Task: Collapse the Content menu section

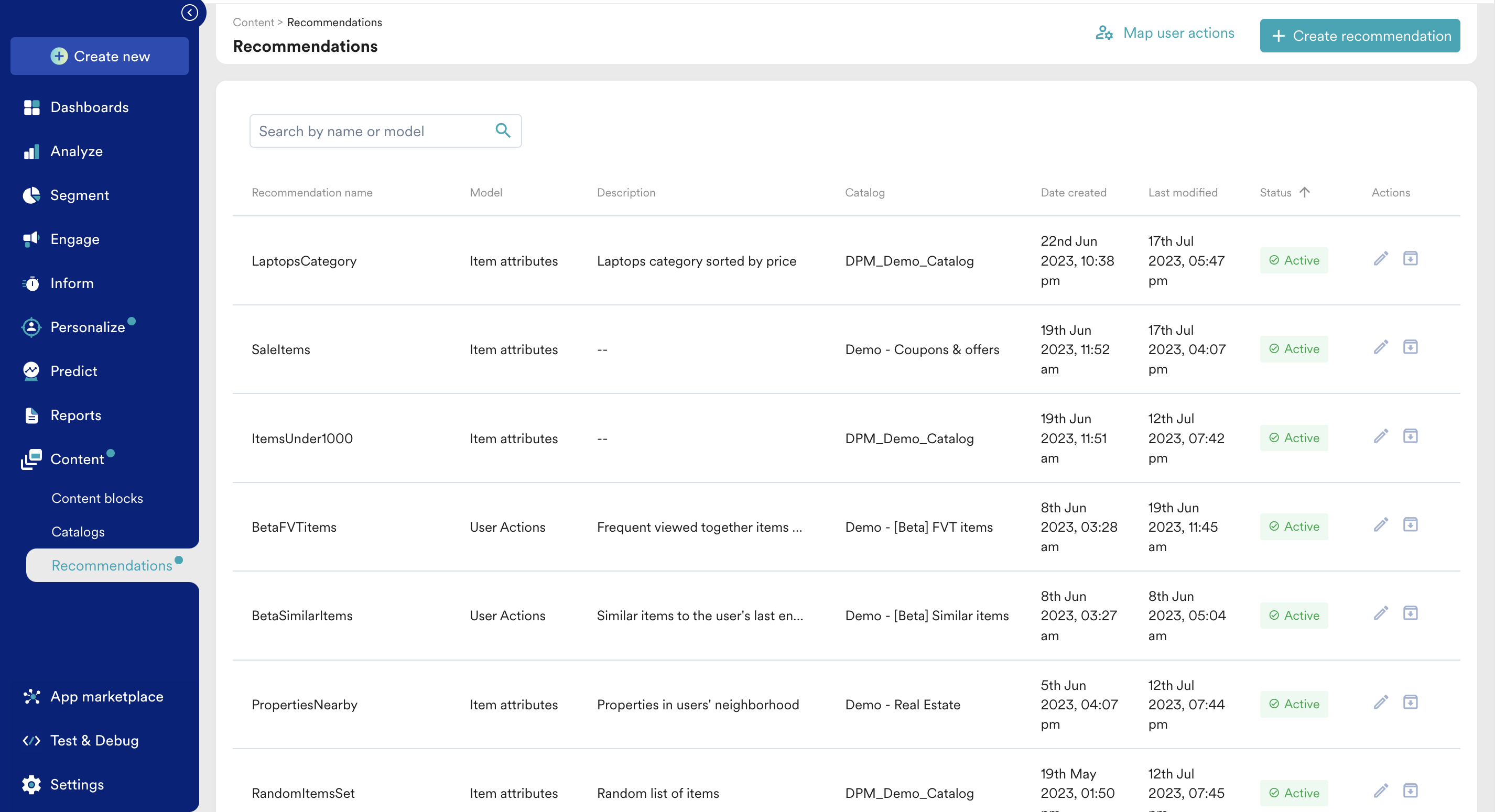Action: pos(77,459)
